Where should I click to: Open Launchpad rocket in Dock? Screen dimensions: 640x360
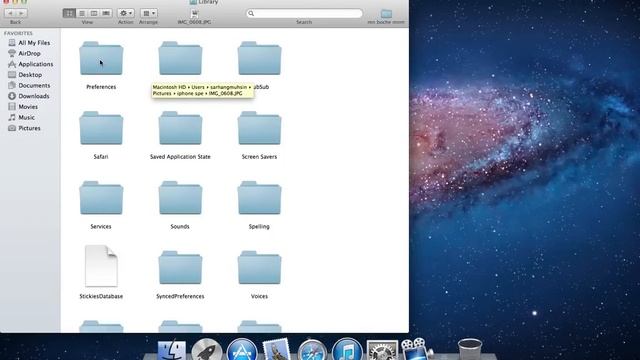[207, 350]
